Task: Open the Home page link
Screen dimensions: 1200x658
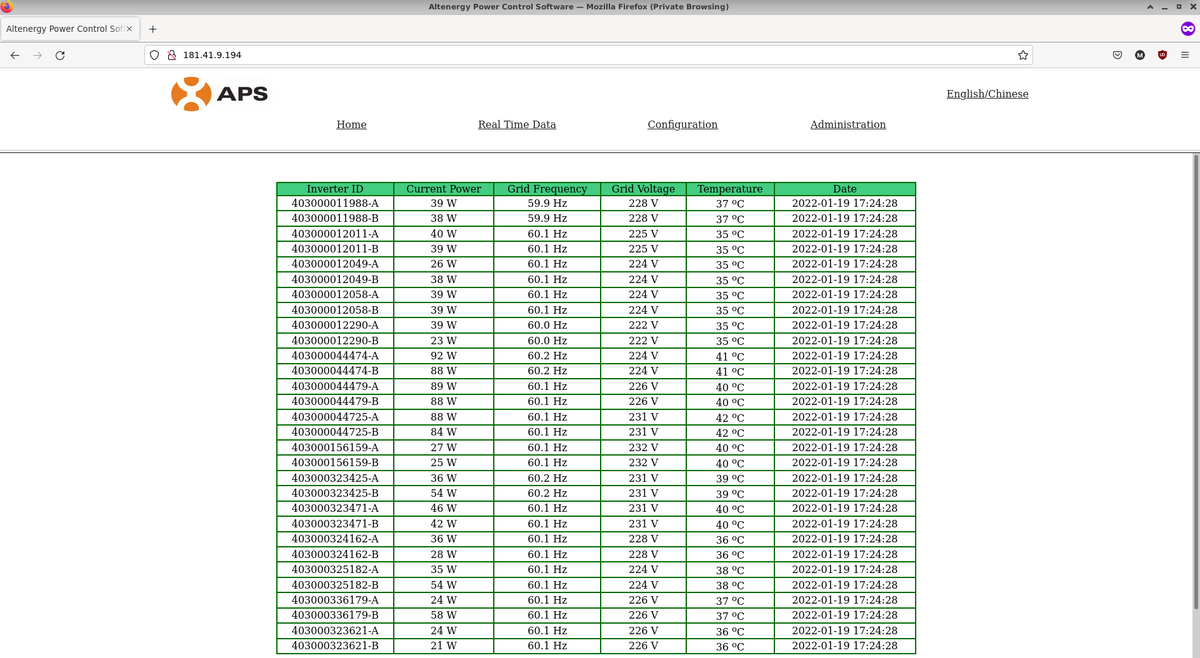Action: [351, 125]
